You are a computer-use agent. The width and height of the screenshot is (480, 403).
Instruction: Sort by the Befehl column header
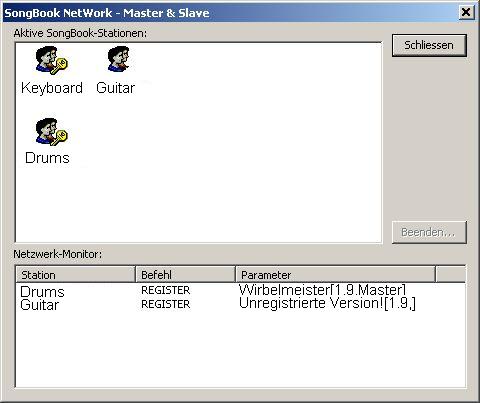pos(185,275)
